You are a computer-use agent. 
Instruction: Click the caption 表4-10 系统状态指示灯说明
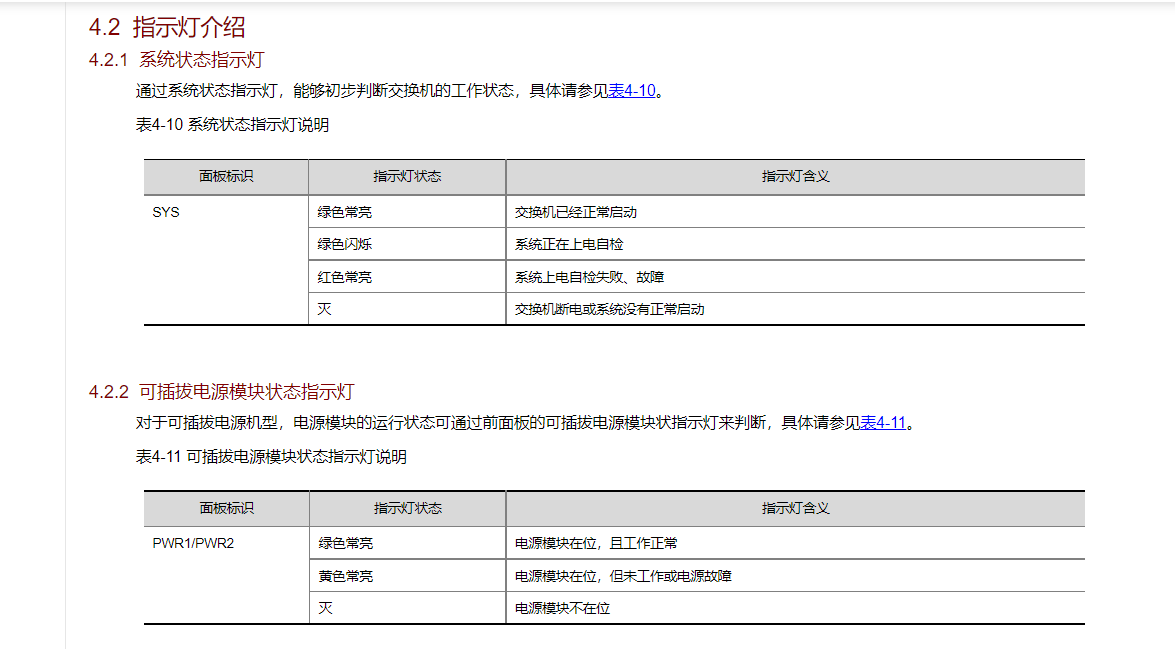pos(232,124)
